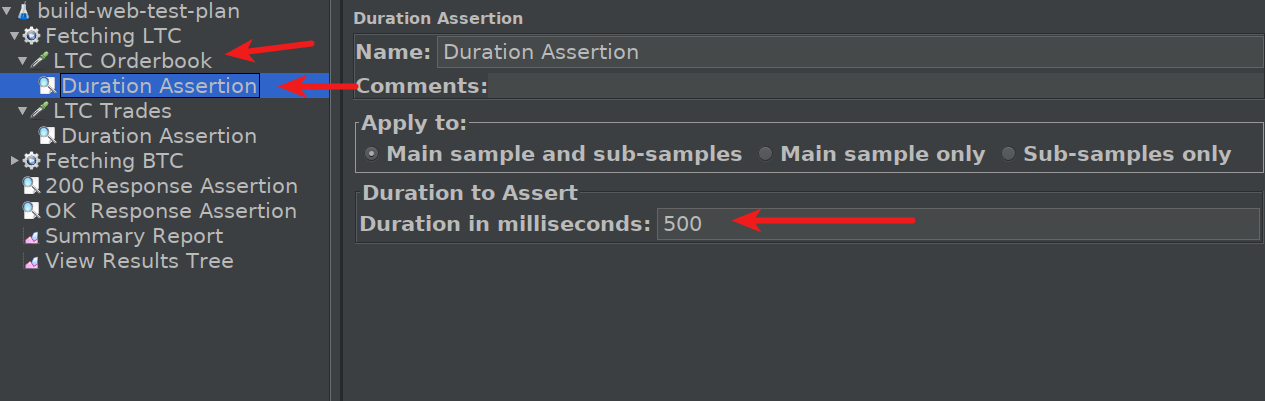Collapse the Fetching LTC tree node

tap(14, 36)
